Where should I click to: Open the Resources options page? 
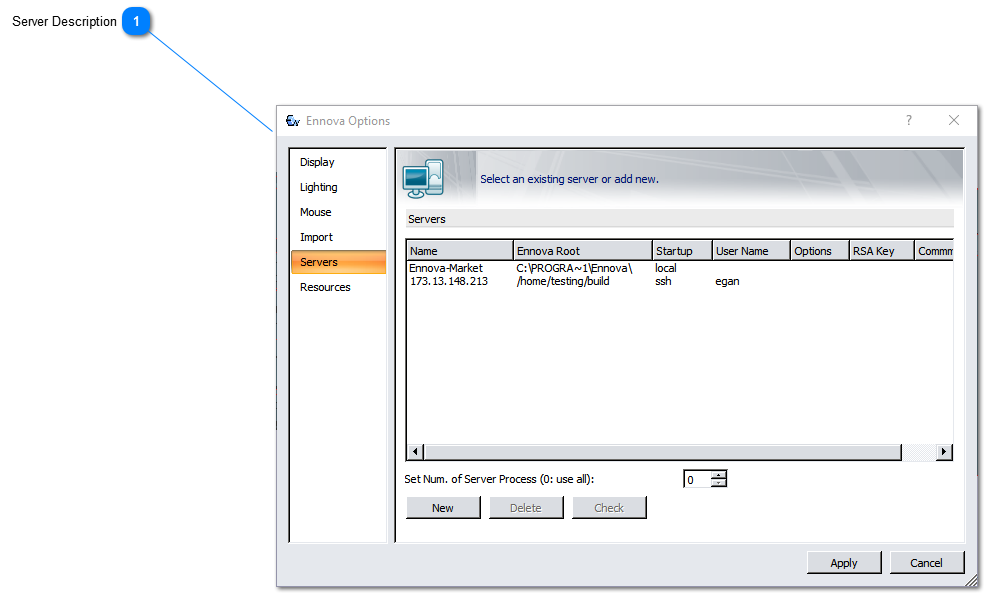[x=325, y=287]
